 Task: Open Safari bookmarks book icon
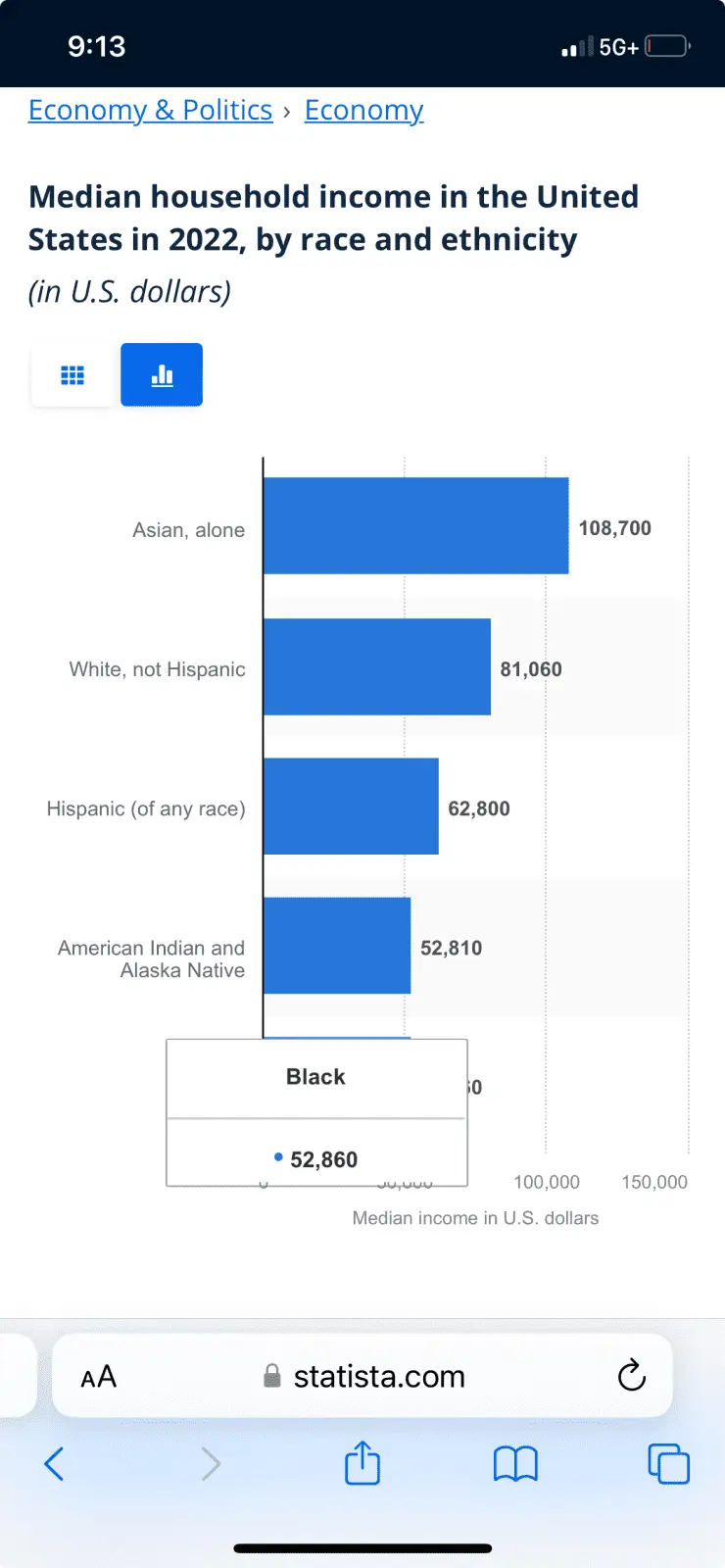(x=515, y=1464)
